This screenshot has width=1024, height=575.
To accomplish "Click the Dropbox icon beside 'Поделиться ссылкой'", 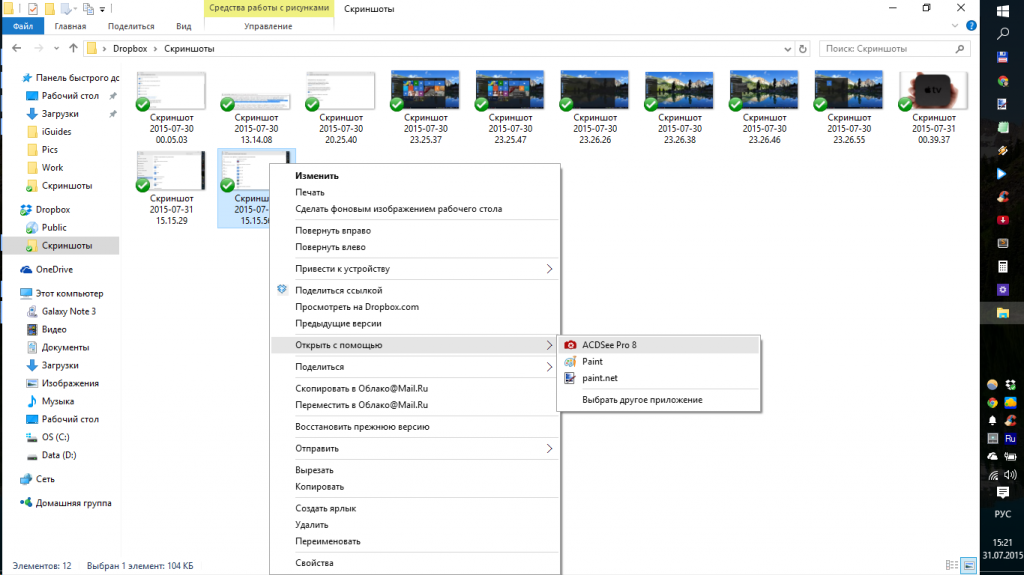I will tap(282, 290).
